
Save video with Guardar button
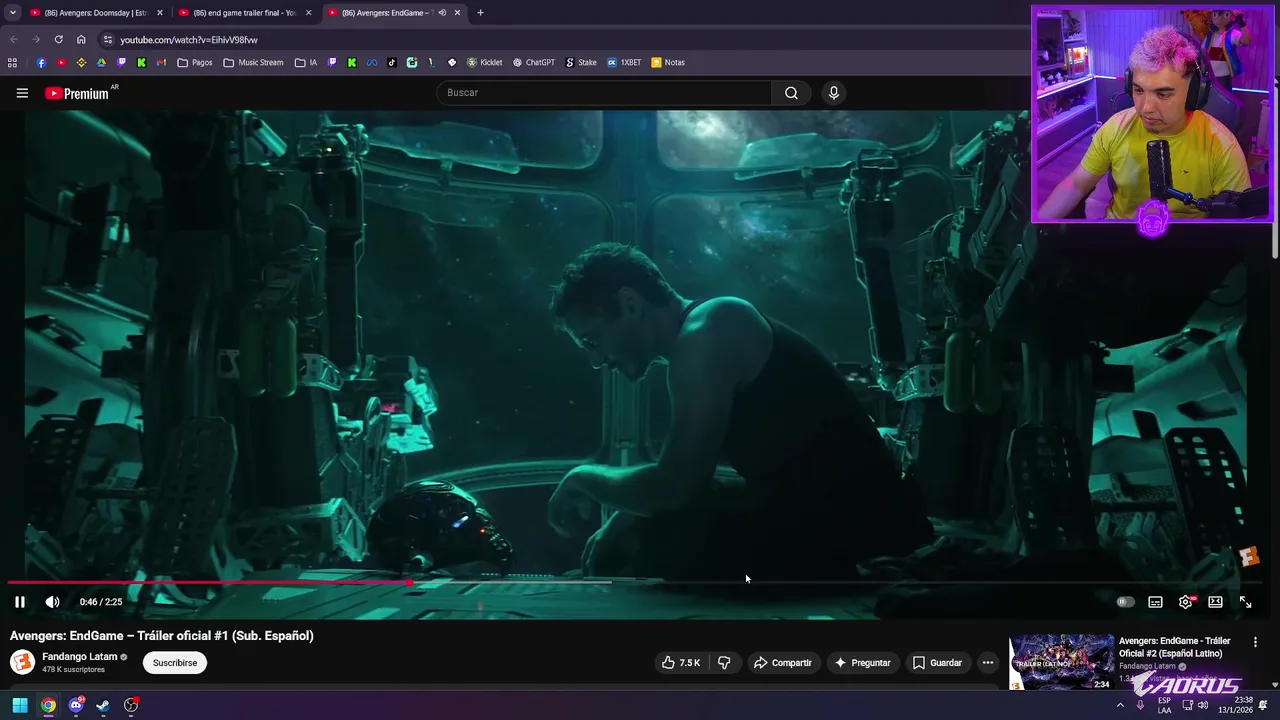coord(937,663)
